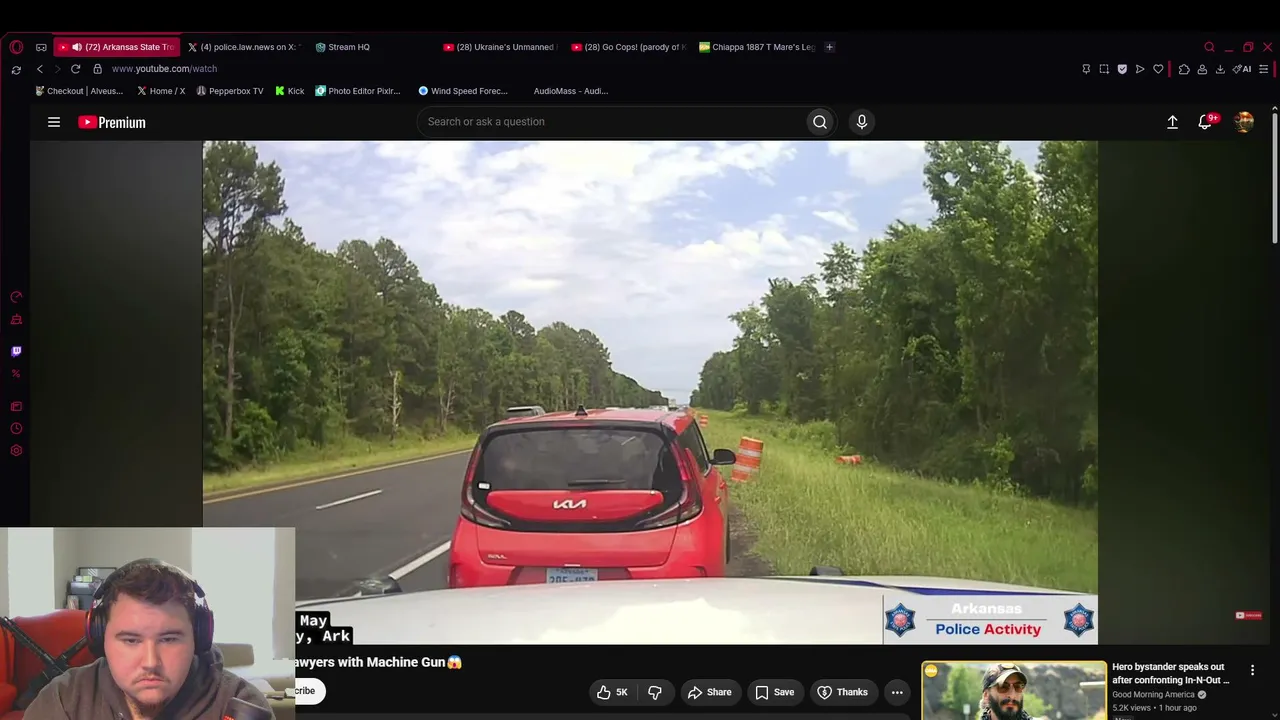This screenshot has width=1280, height=720.
Task: Open the player play arrow icon in toolbar
Action: pyautogui.click(x=1140, y=69)
